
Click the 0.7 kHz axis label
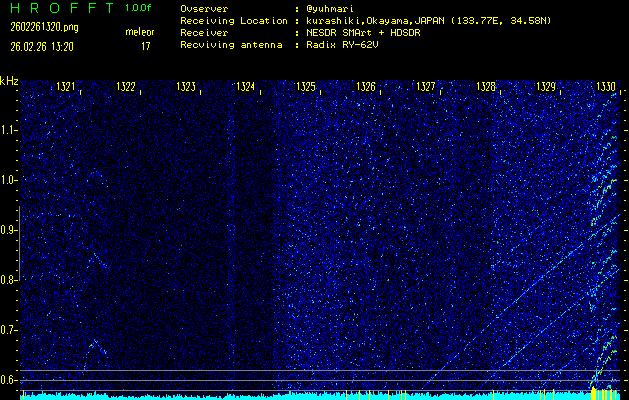(7, 330)
